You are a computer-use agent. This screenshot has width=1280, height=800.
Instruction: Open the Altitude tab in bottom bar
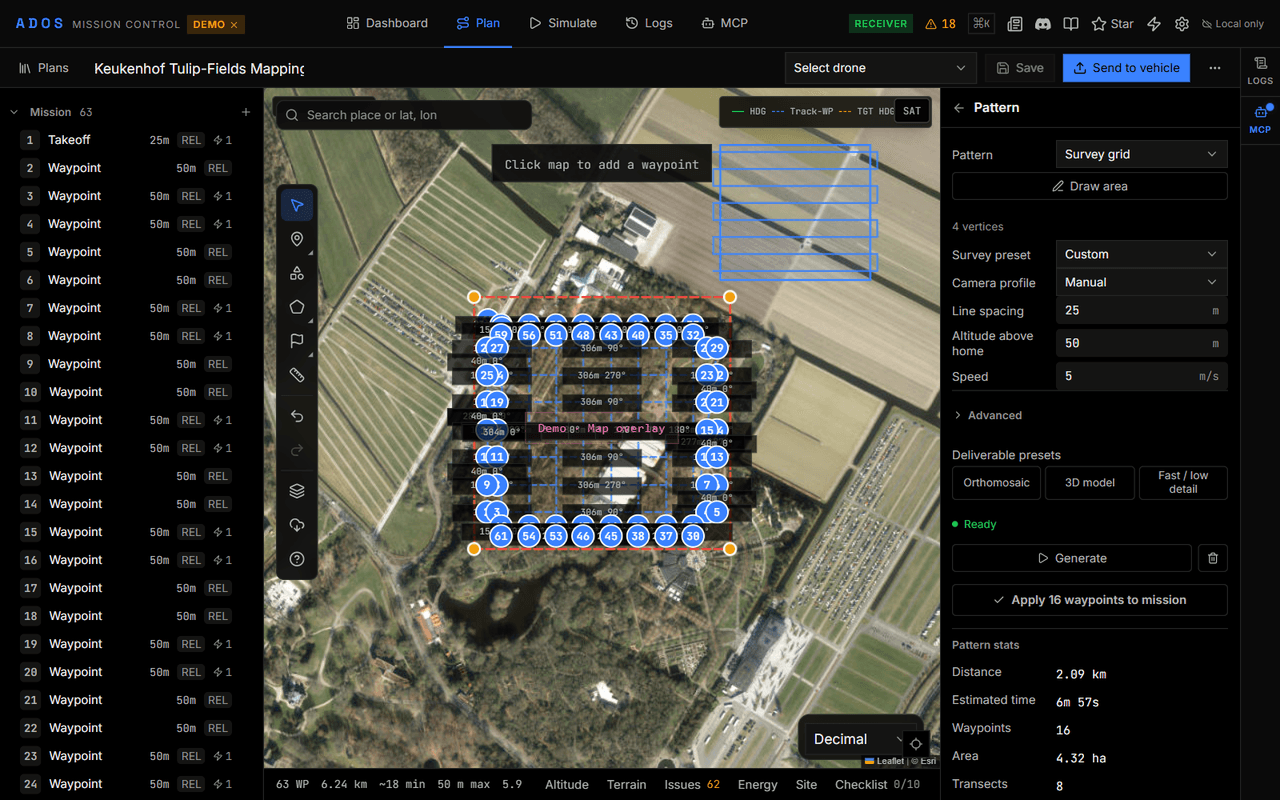(x=567, y=785)
